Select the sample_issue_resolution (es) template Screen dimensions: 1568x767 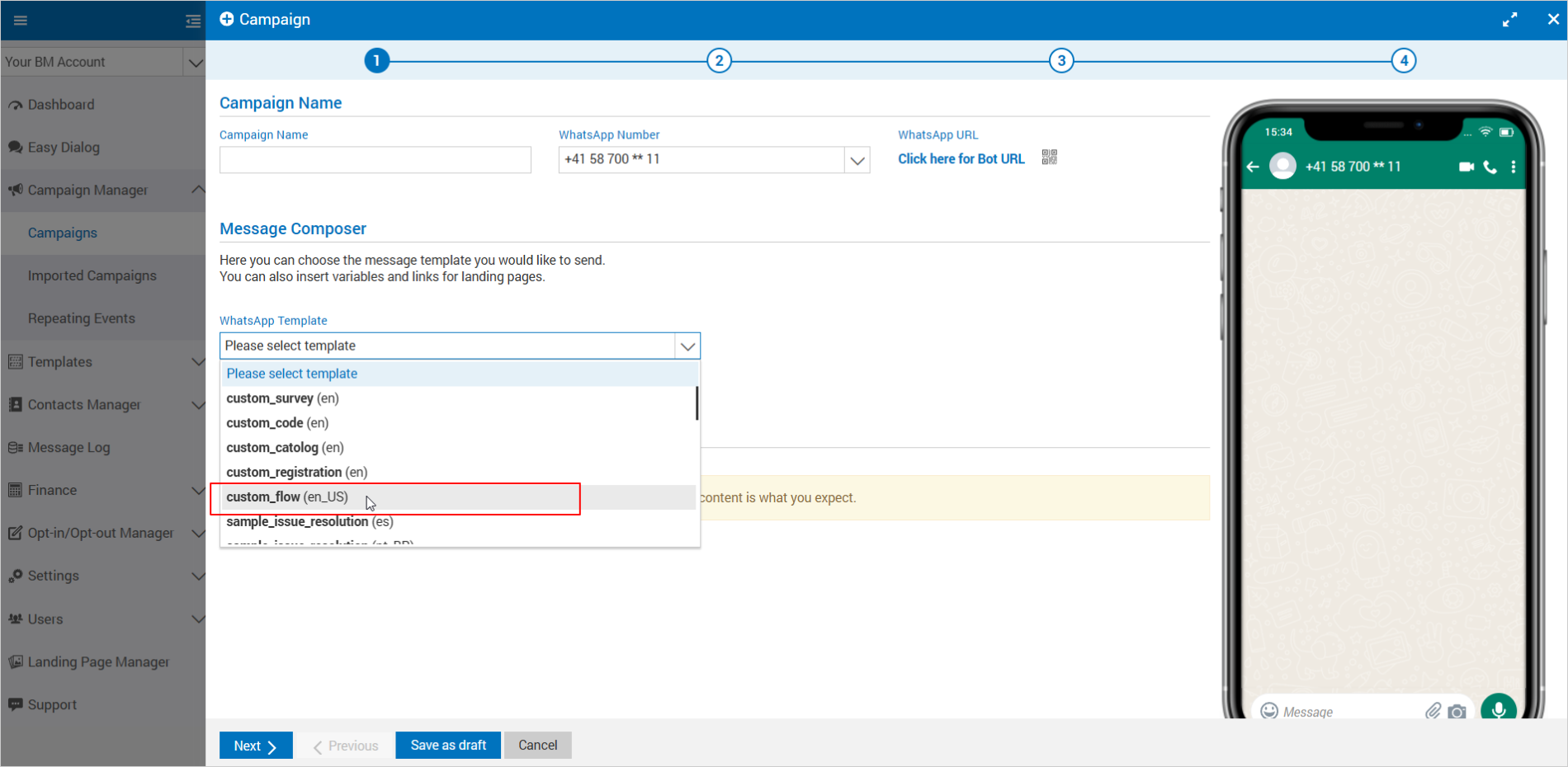pyautogui.click(x=459, y=522)
